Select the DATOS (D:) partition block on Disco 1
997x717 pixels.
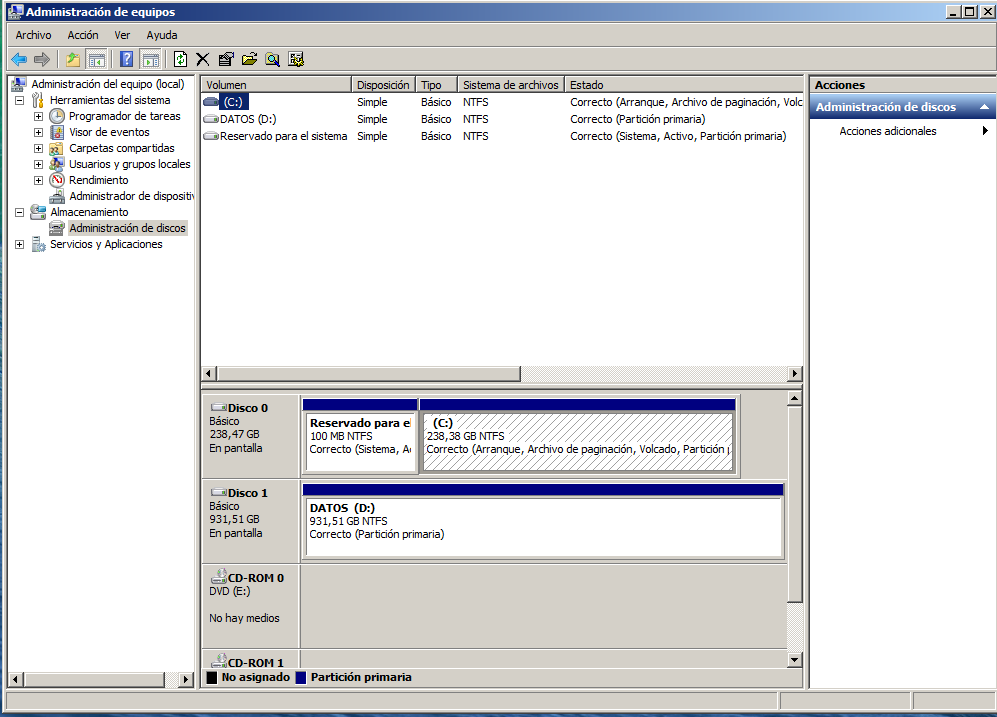click(541, 527)
